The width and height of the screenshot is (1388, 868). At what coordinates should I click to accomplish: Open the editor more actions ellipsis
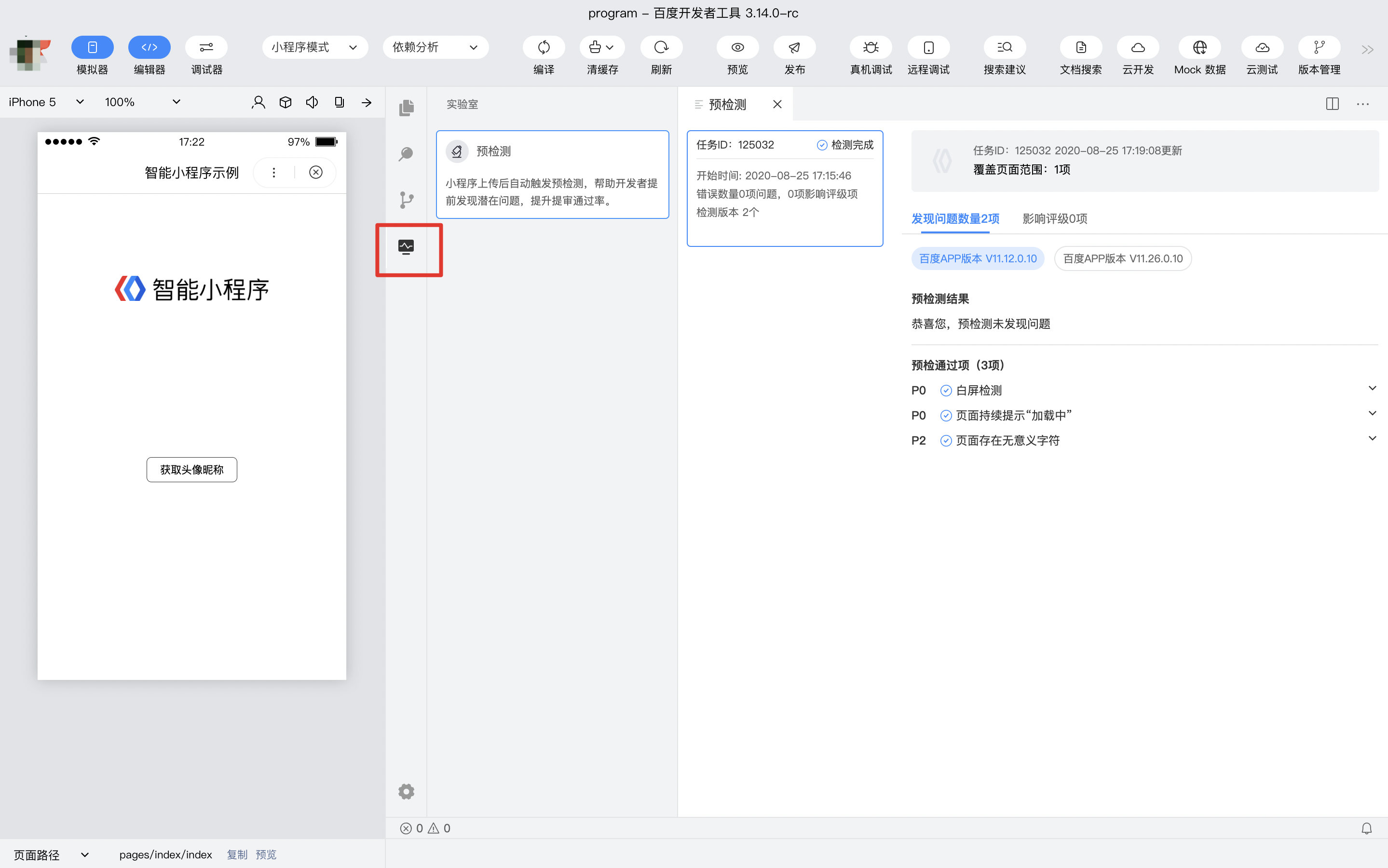1363,104
